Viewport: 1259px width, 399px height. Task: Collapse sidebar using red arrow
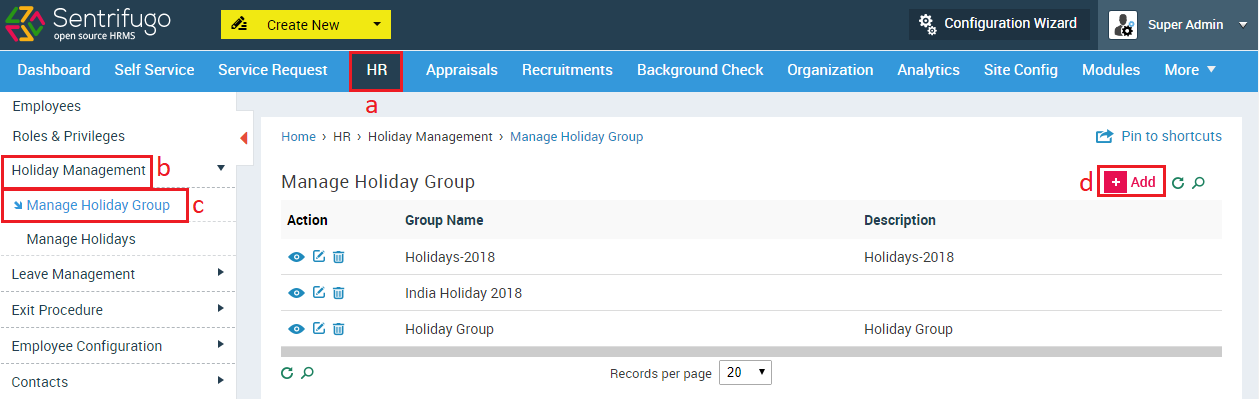[244, 137]
